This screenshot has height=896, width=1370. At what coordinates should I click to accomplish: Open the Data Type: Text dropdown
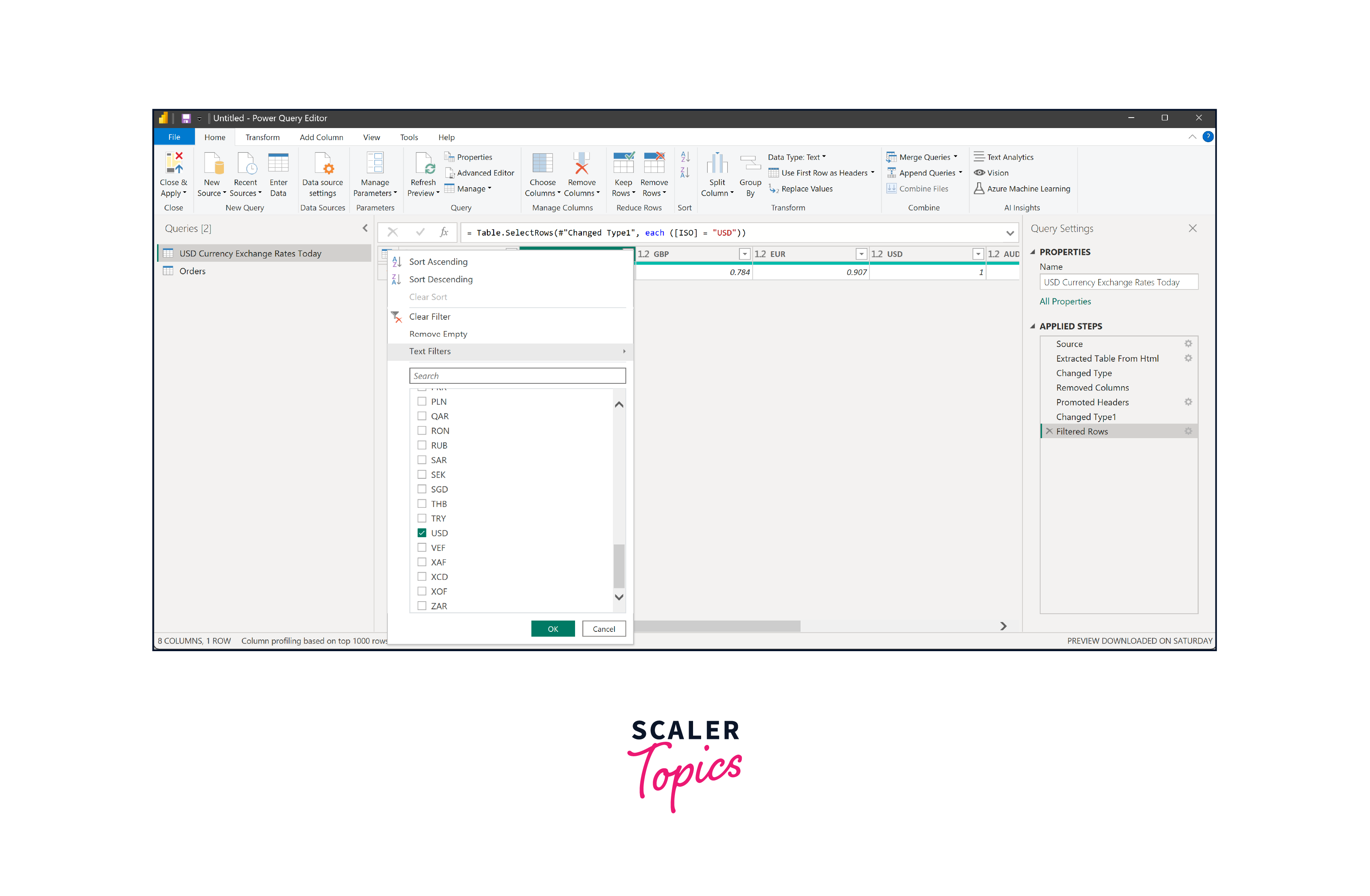pyautogui.click(x=797, y=157)
